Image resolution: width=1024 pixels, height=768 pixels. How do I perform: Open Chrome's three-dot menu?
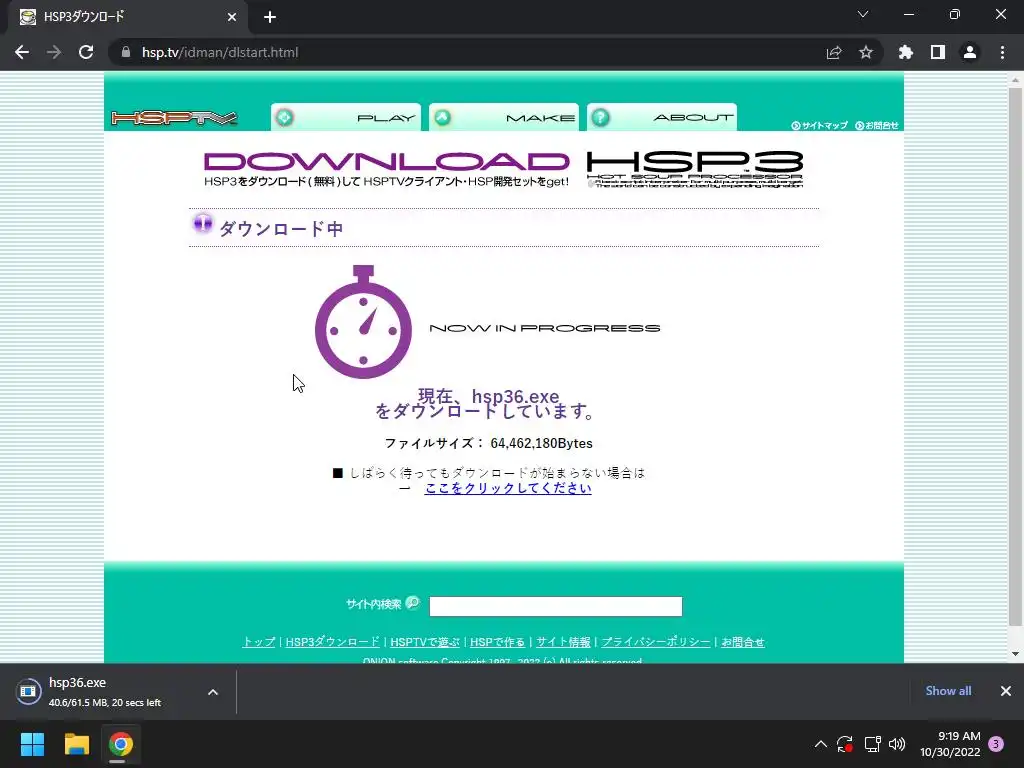(x=1002, y=52)
